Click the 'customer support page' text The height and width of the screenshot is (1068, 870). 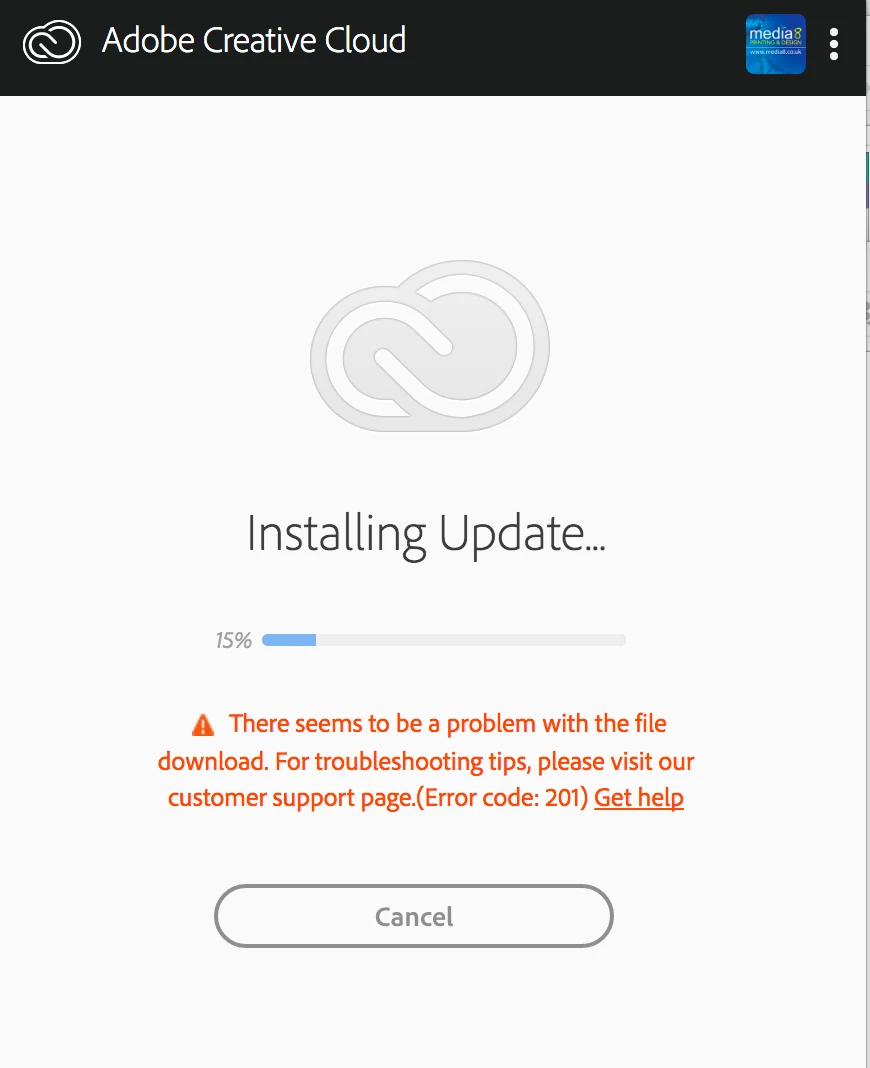click(291, 798)
